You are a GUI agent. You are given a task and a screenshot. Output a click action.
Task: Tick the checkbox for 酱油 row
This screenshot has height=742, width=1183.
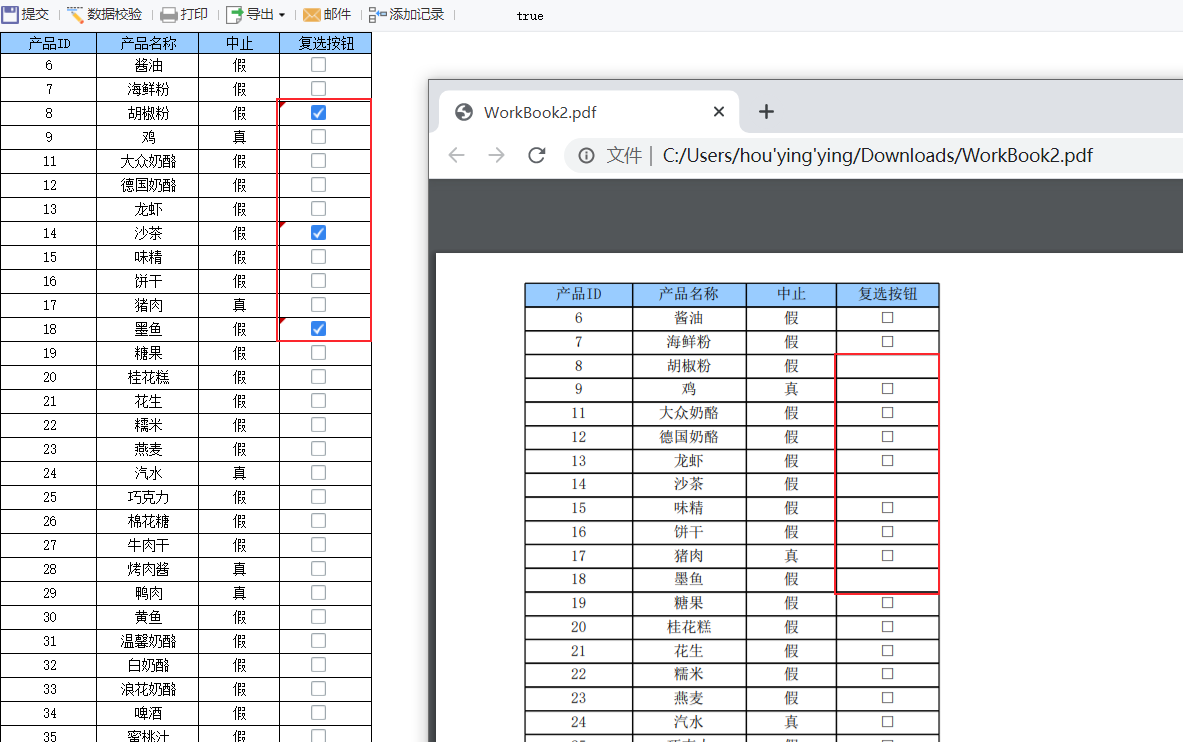tap(318, 65)
